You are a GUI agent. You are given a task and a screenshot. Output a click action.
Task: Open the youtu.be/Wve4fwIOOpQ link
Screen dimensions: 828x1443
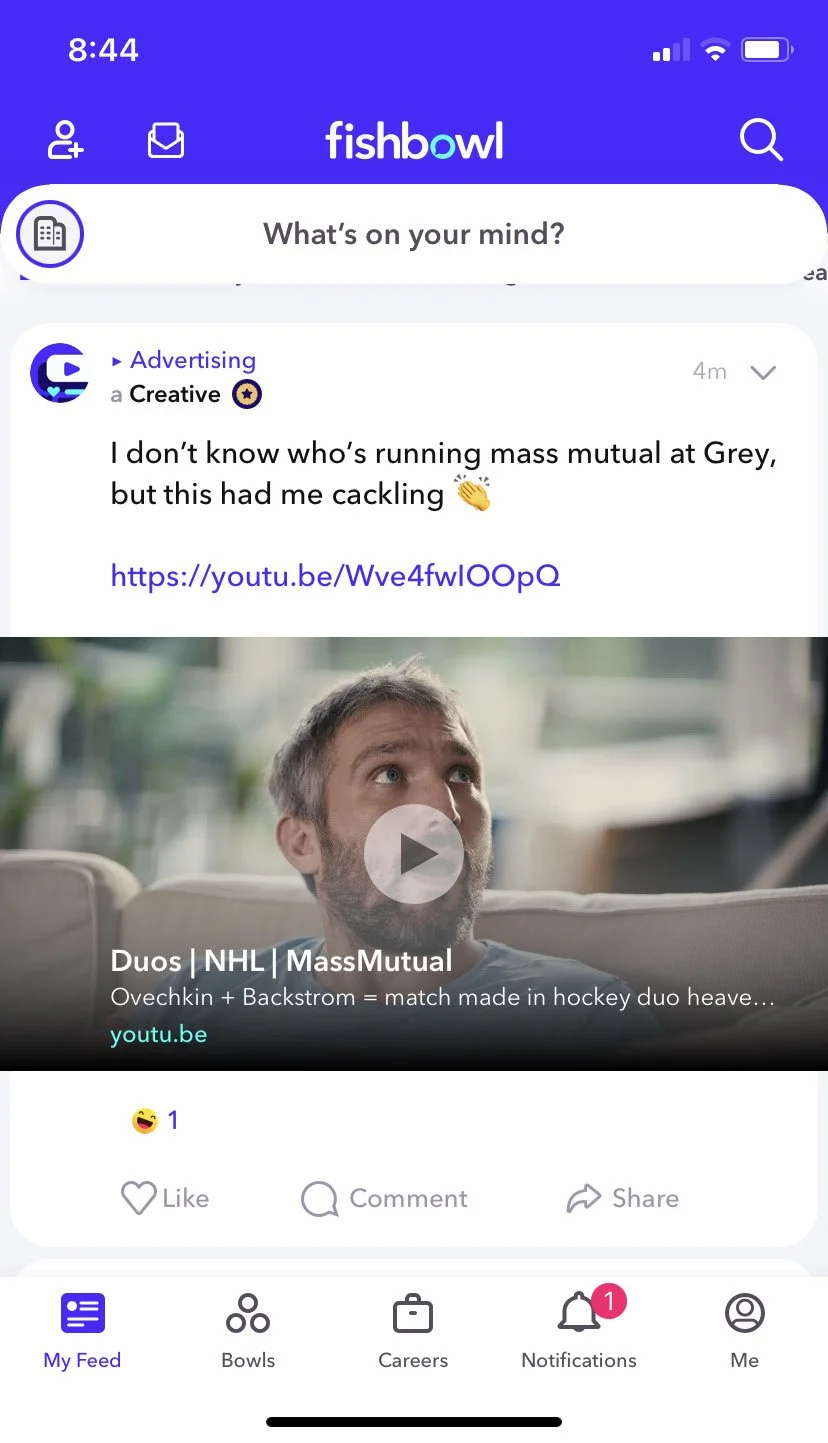point(335,576)
